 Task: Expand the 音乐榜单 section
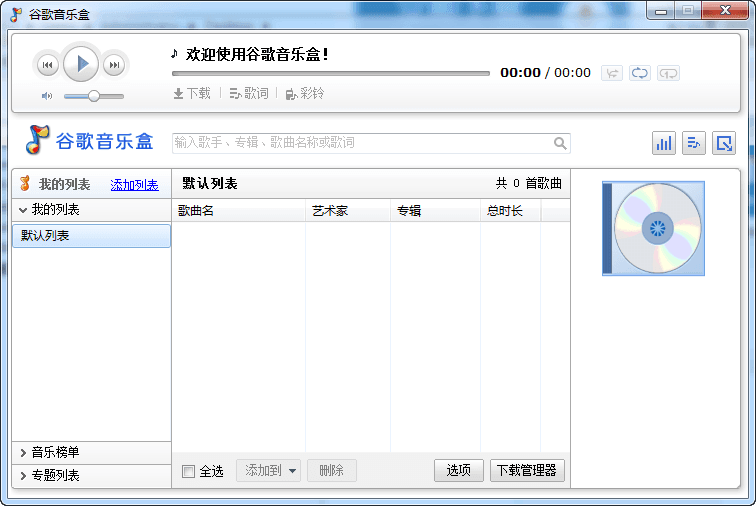point(24,453)
